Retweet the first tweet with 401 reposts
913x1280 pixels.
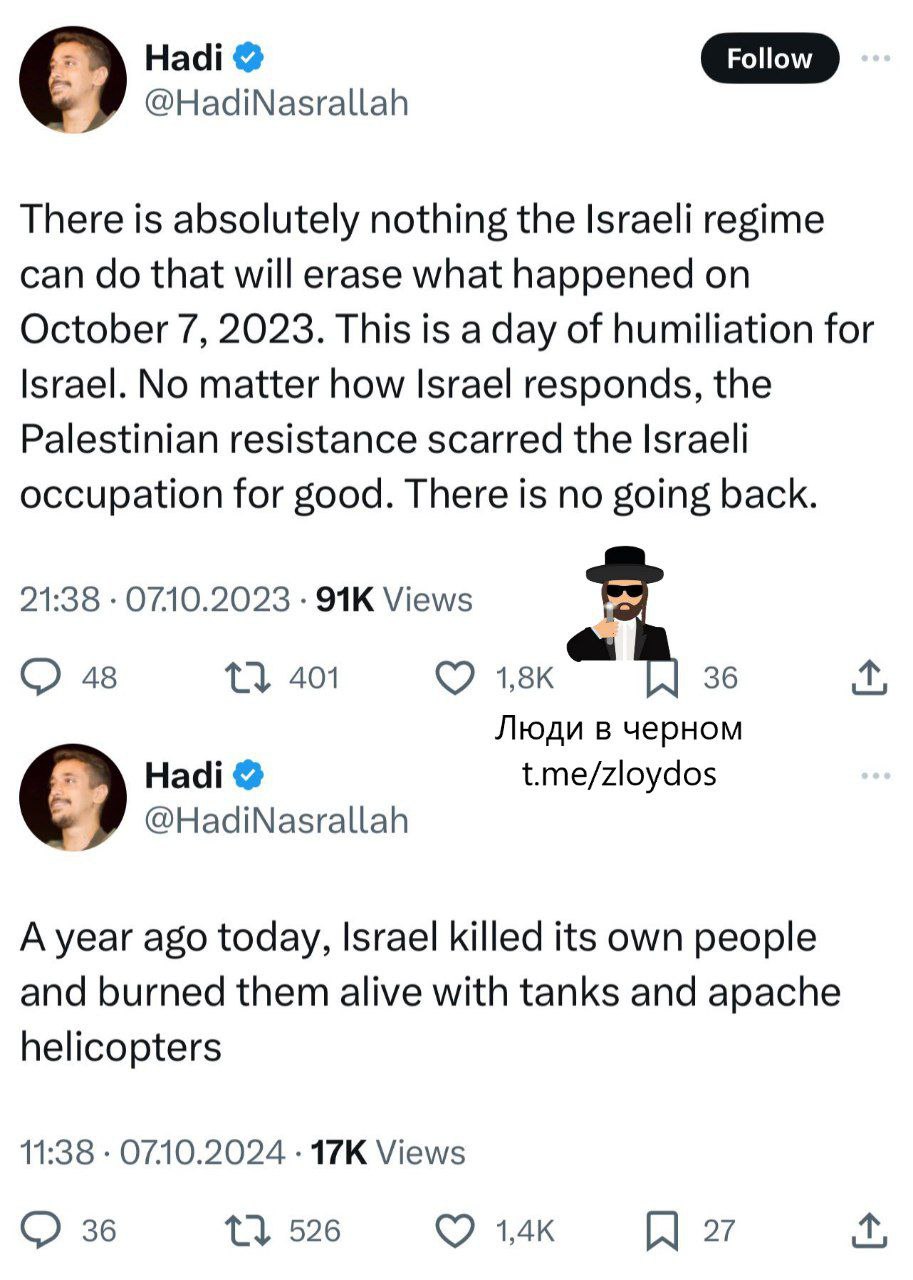tap(260, 678)
